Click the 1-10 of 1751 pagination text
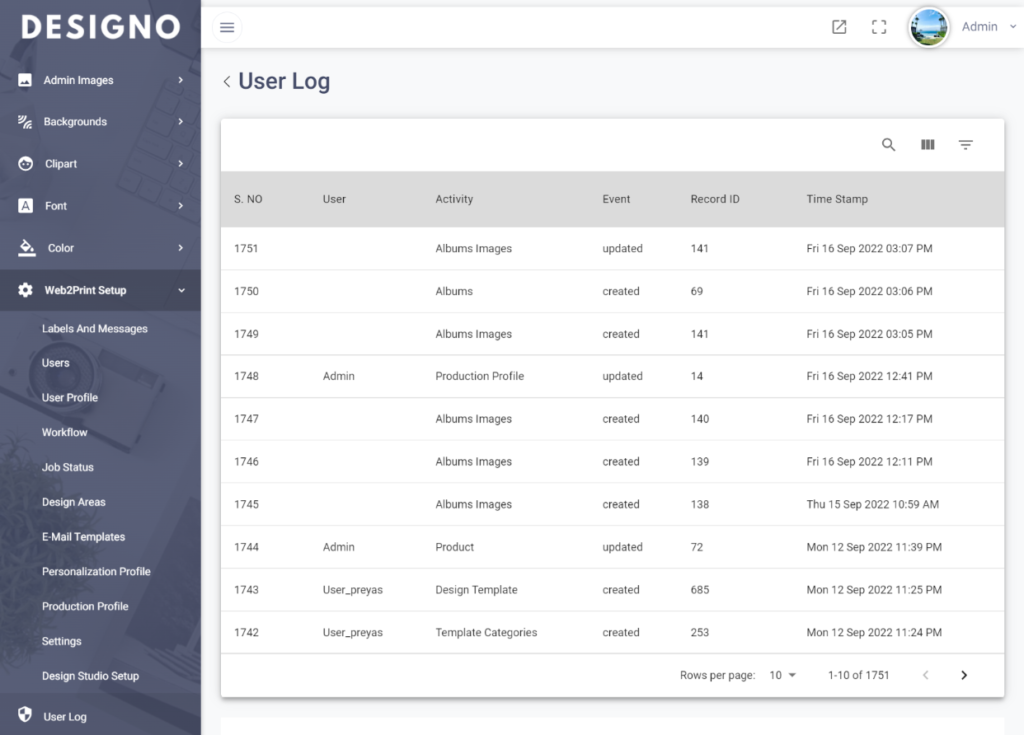The height and width of the screenshot is (735, 1024). pyautogui.click(x=858, y=675)
